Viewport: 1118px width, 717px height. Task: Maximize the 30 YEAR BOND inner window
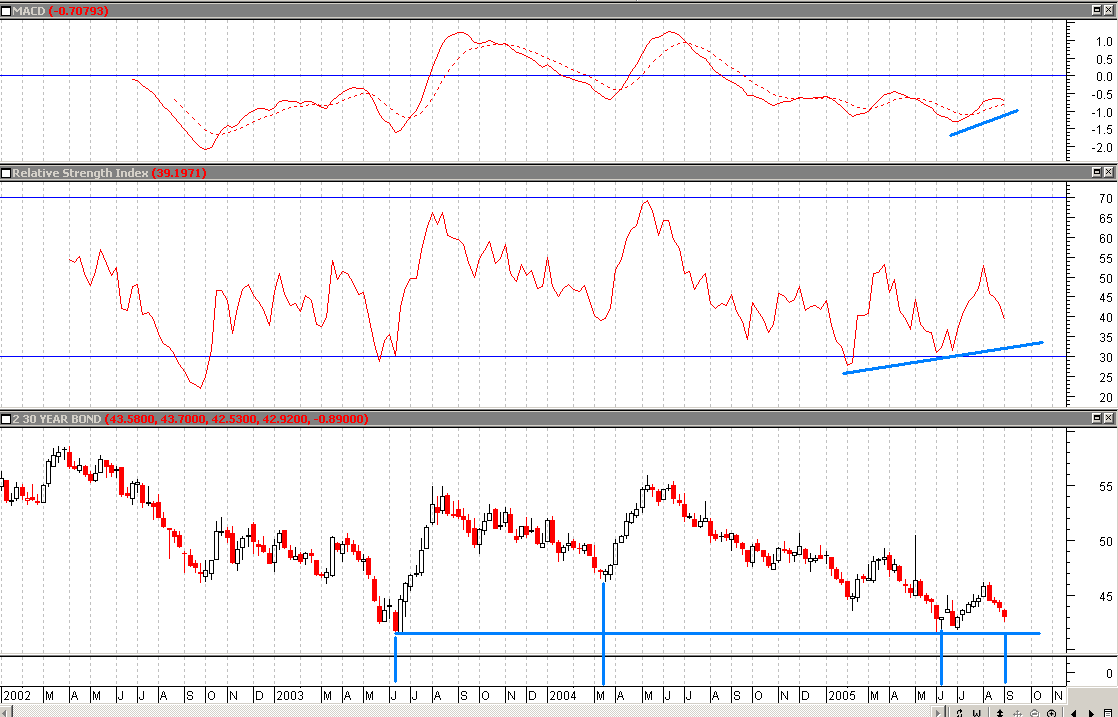click(1097, 418)
